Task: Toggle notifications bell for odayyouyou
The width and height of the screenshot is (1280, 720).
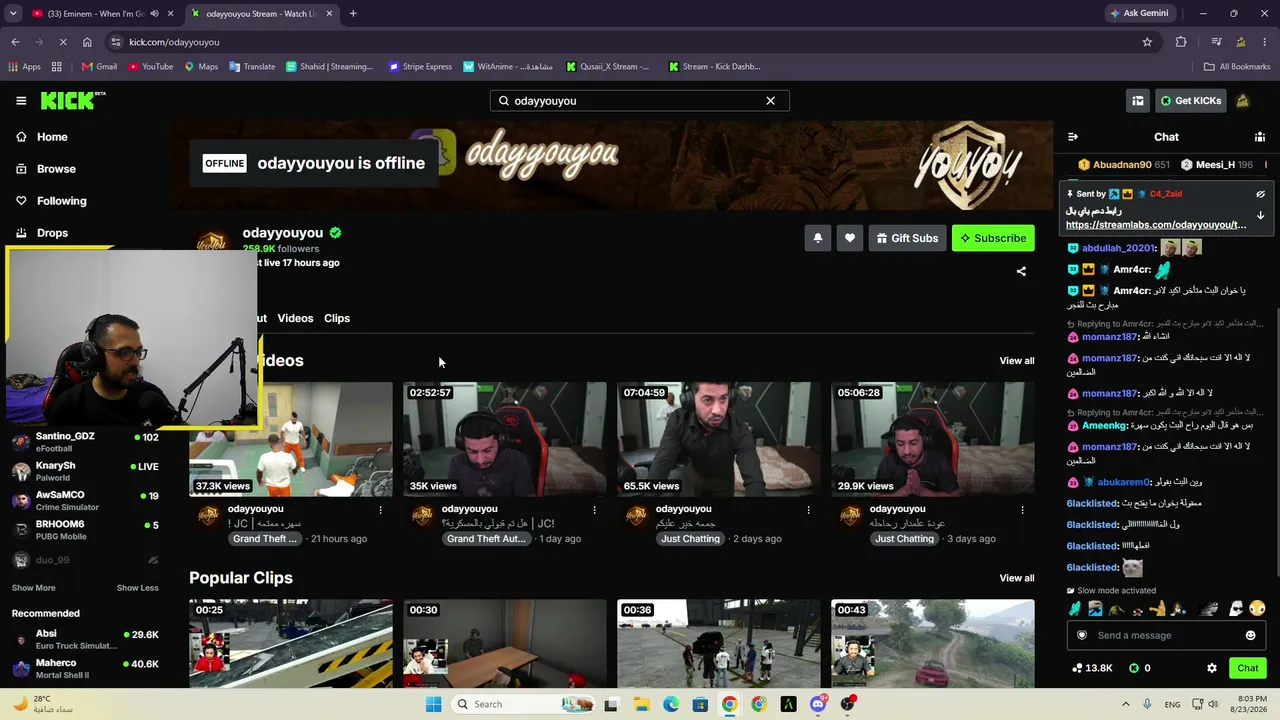Action: pos(817,238)
